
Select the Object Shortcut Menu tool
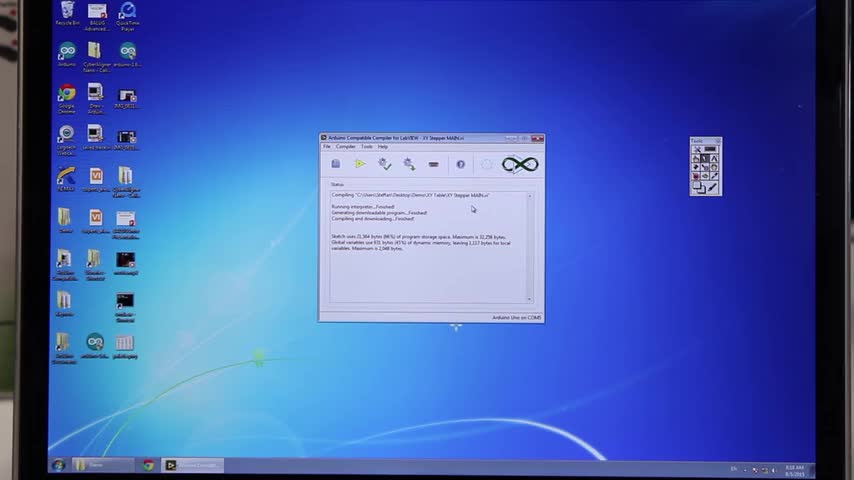pyautogui.click(x=705, y=167)
